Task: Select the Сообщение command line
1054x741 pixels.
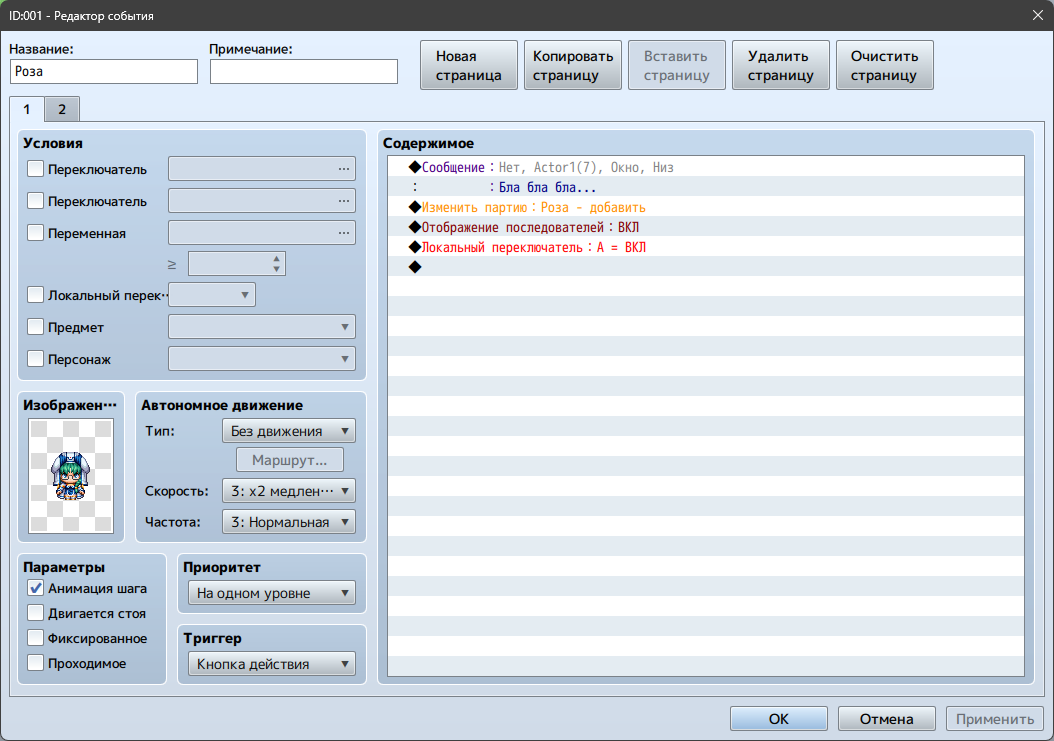Action: (706, 167)
